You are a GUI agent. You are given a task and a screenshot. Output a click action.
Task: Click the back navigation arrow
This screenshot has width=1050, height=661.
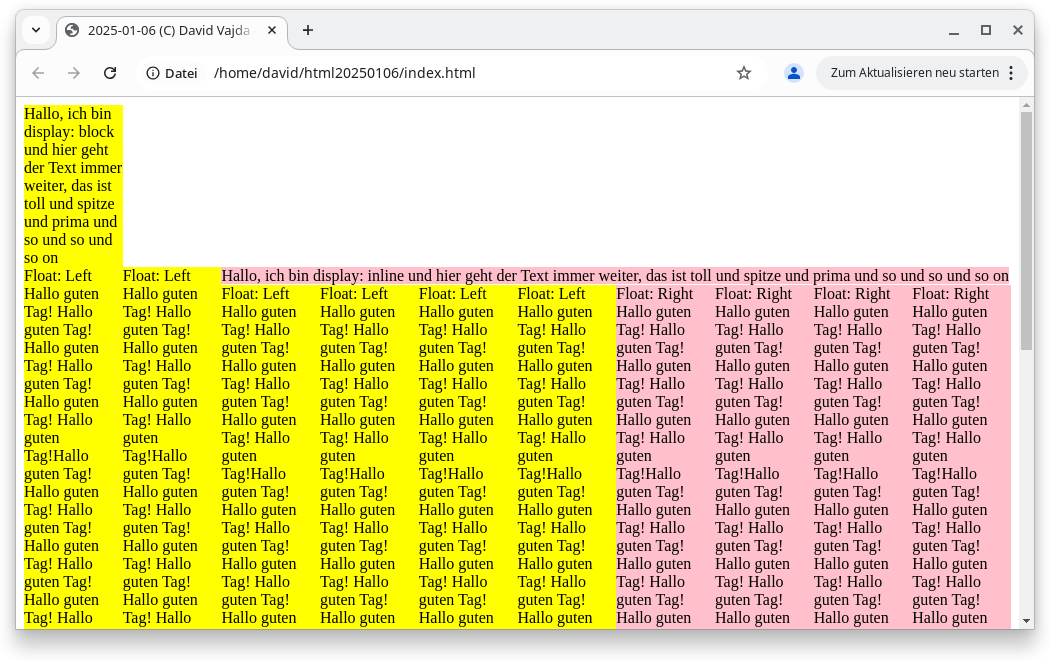coord(37,72)
